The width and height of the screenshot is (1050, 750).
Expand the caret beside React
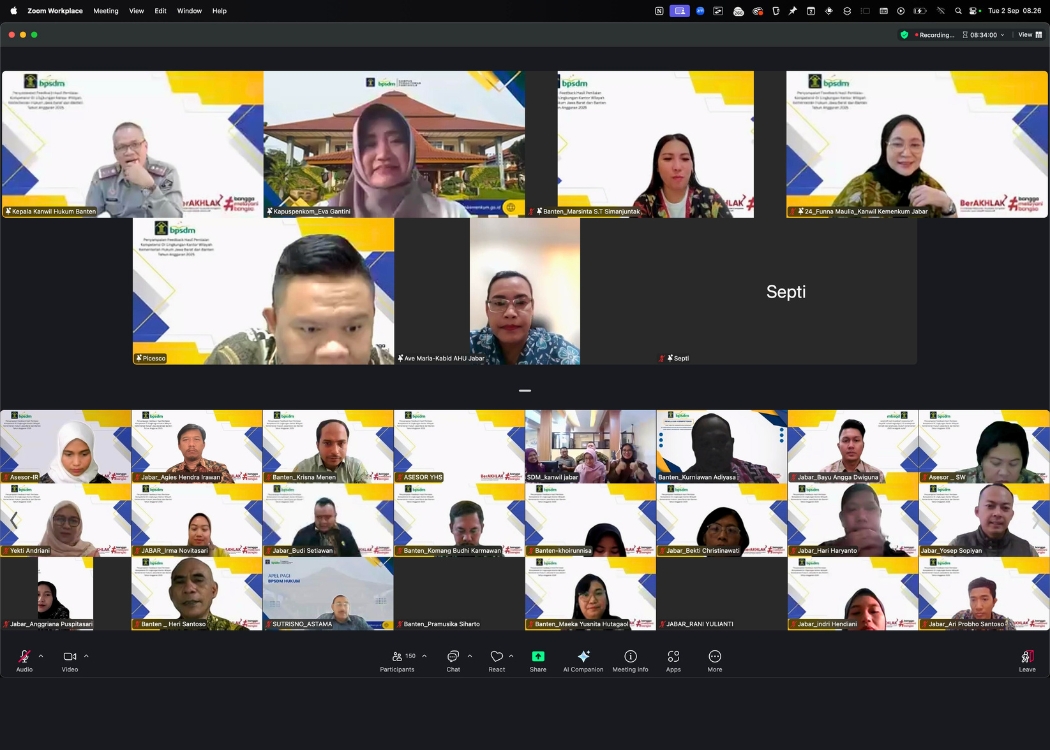[x=511, y=656]
